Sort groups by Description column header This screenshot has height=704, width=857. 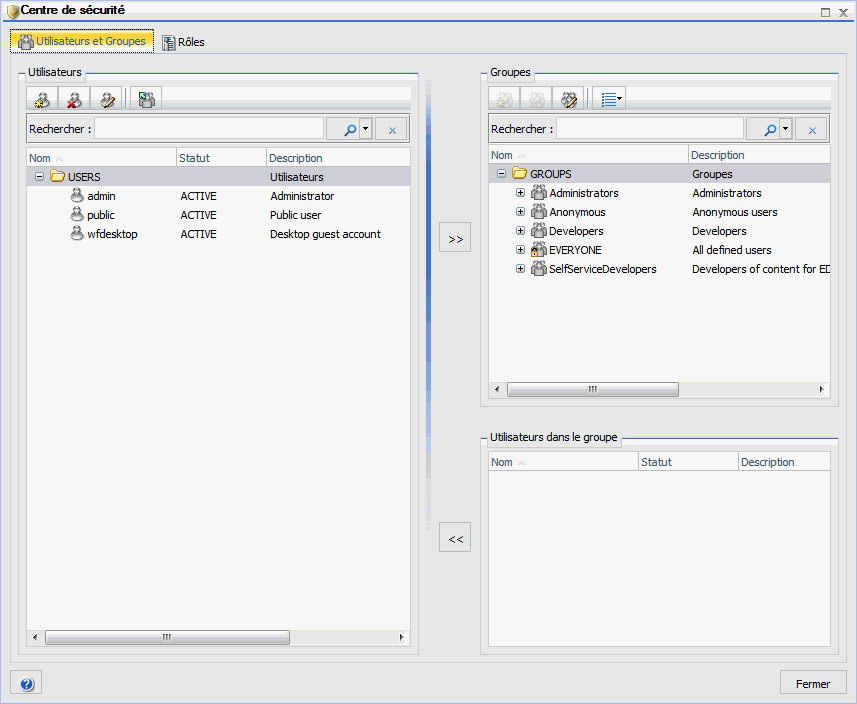(759, 155)
